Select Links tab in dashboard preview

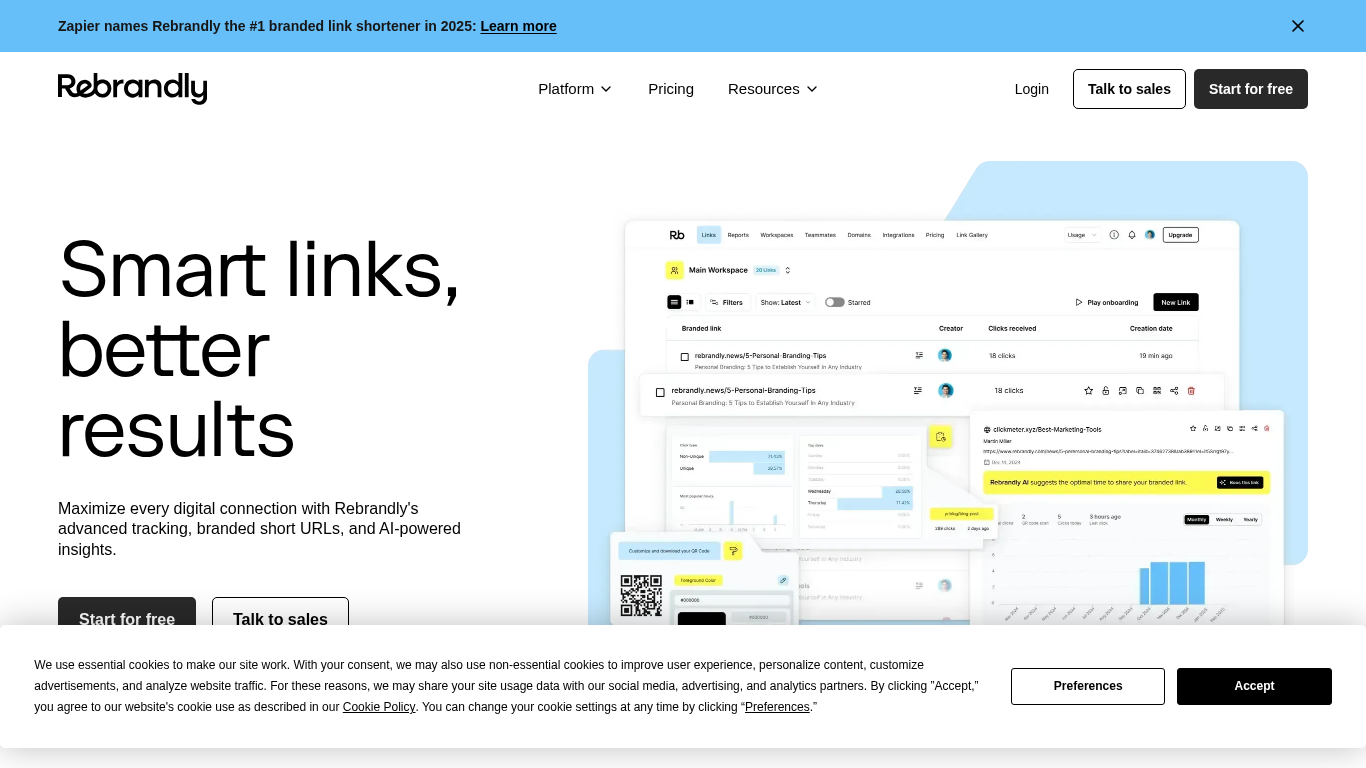pyautogui.click(x=709, y=235)
